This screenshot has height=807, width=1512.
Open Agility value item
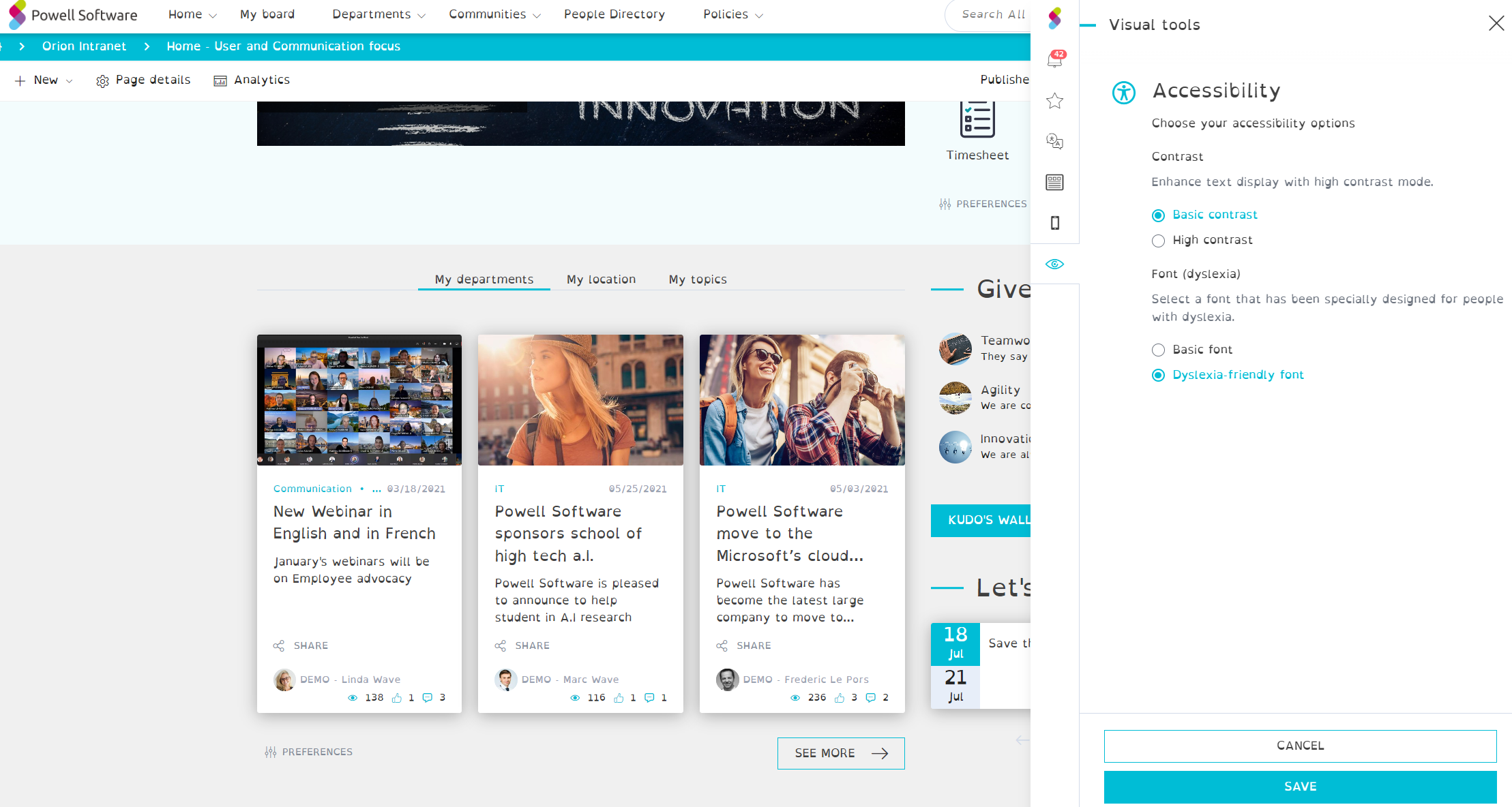click(985, 397)
